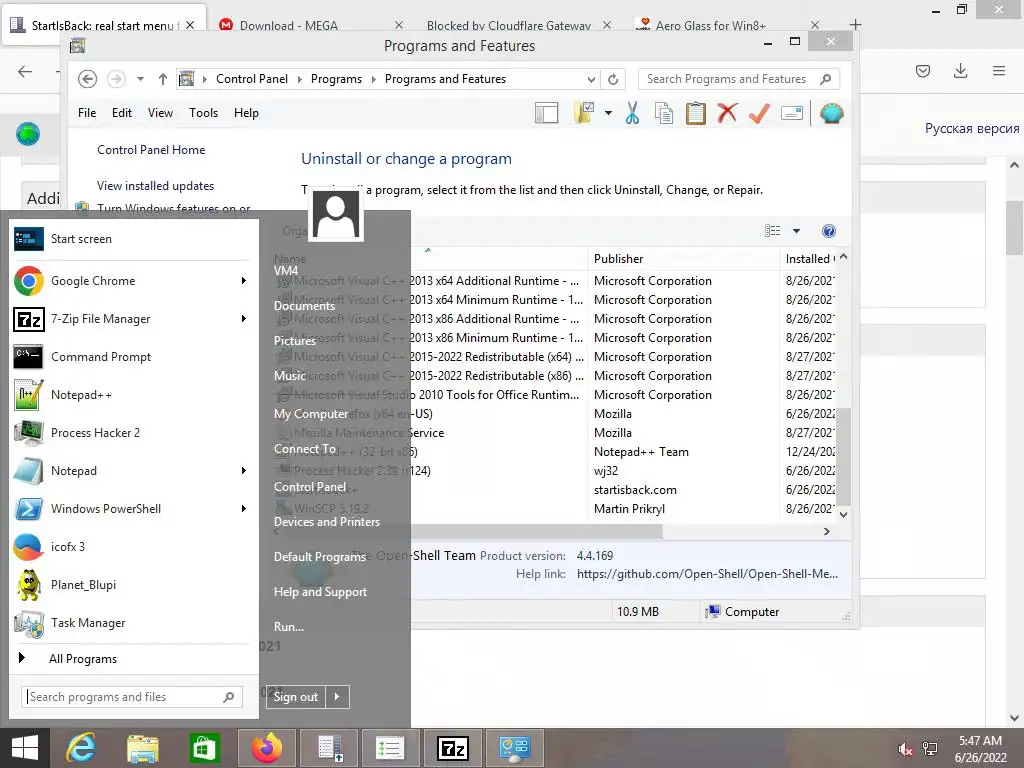Click the Windows Start button
Screen dimensions: 1024x768
point(25,748)
